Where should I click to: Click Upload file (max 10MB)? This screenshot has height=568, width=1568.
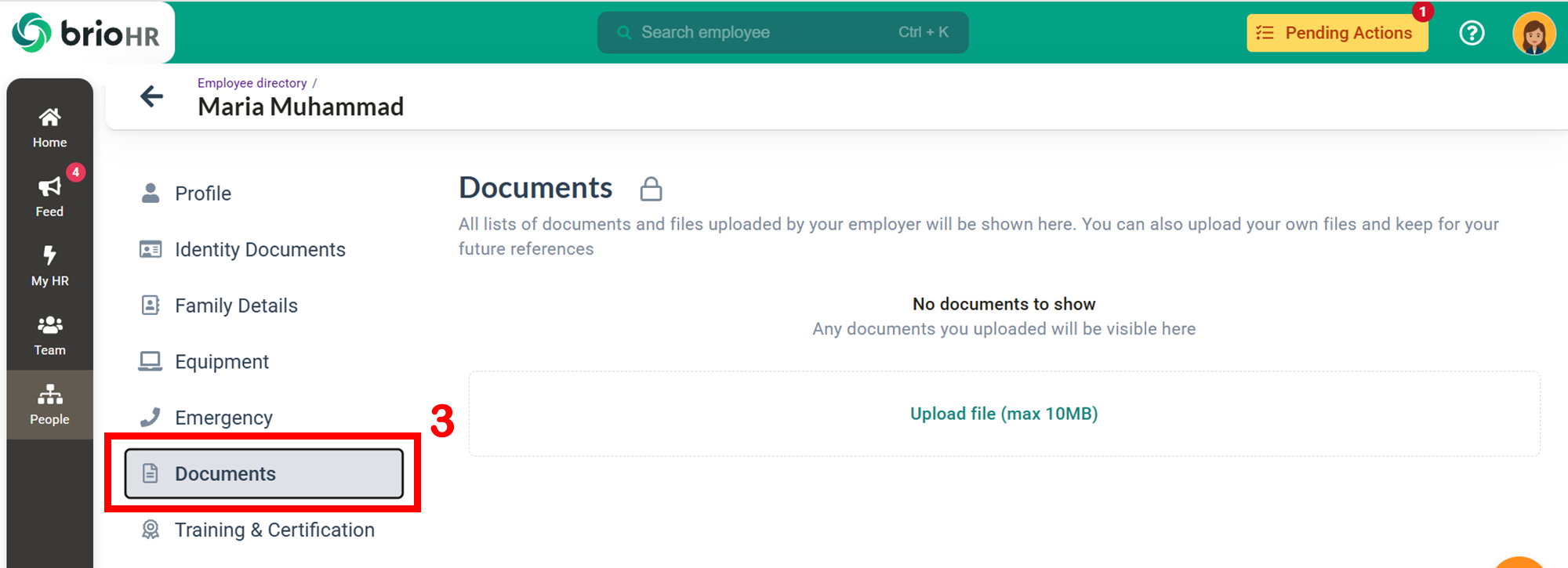pos(1004,414)
